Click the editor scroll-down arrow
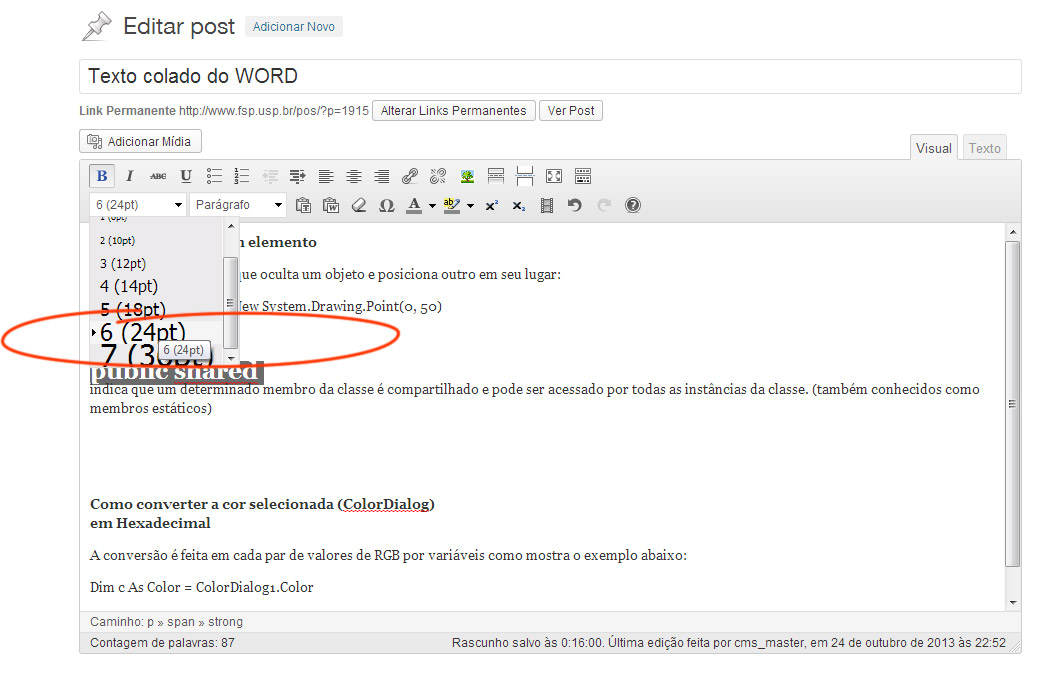 coord(1012,602)
